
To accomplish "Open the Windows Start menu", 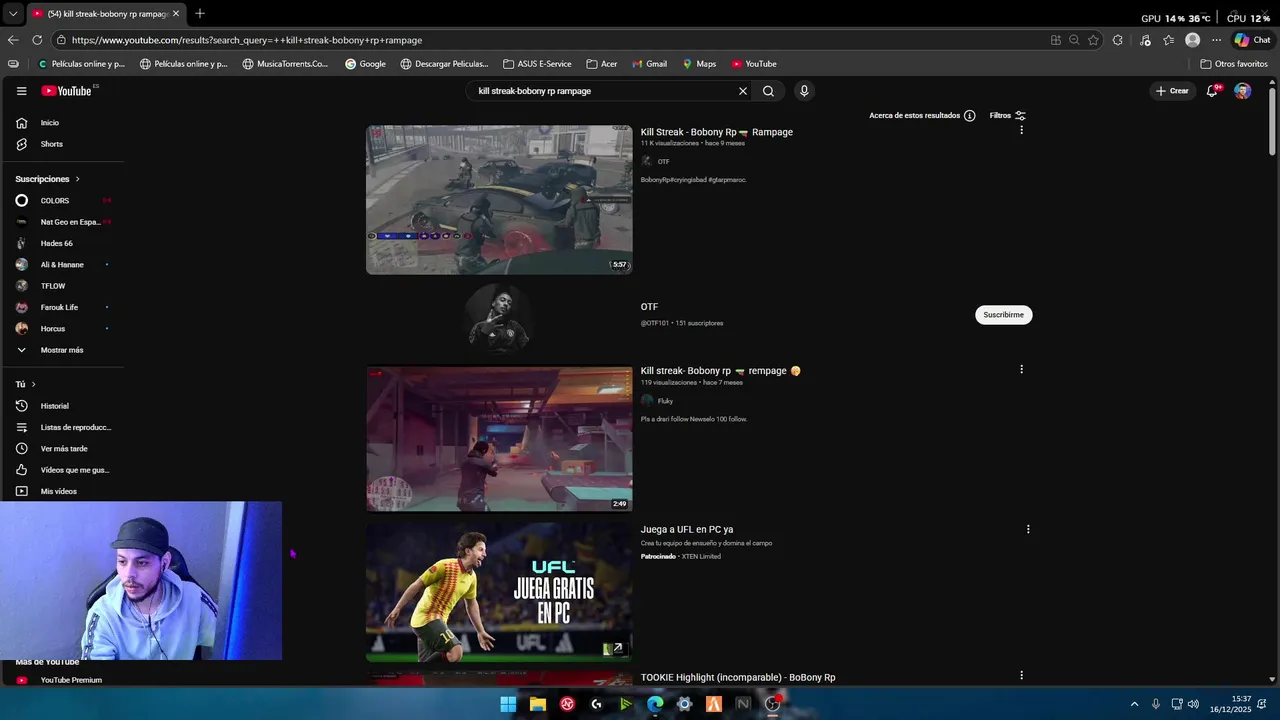I will click(x=508, y=704).
